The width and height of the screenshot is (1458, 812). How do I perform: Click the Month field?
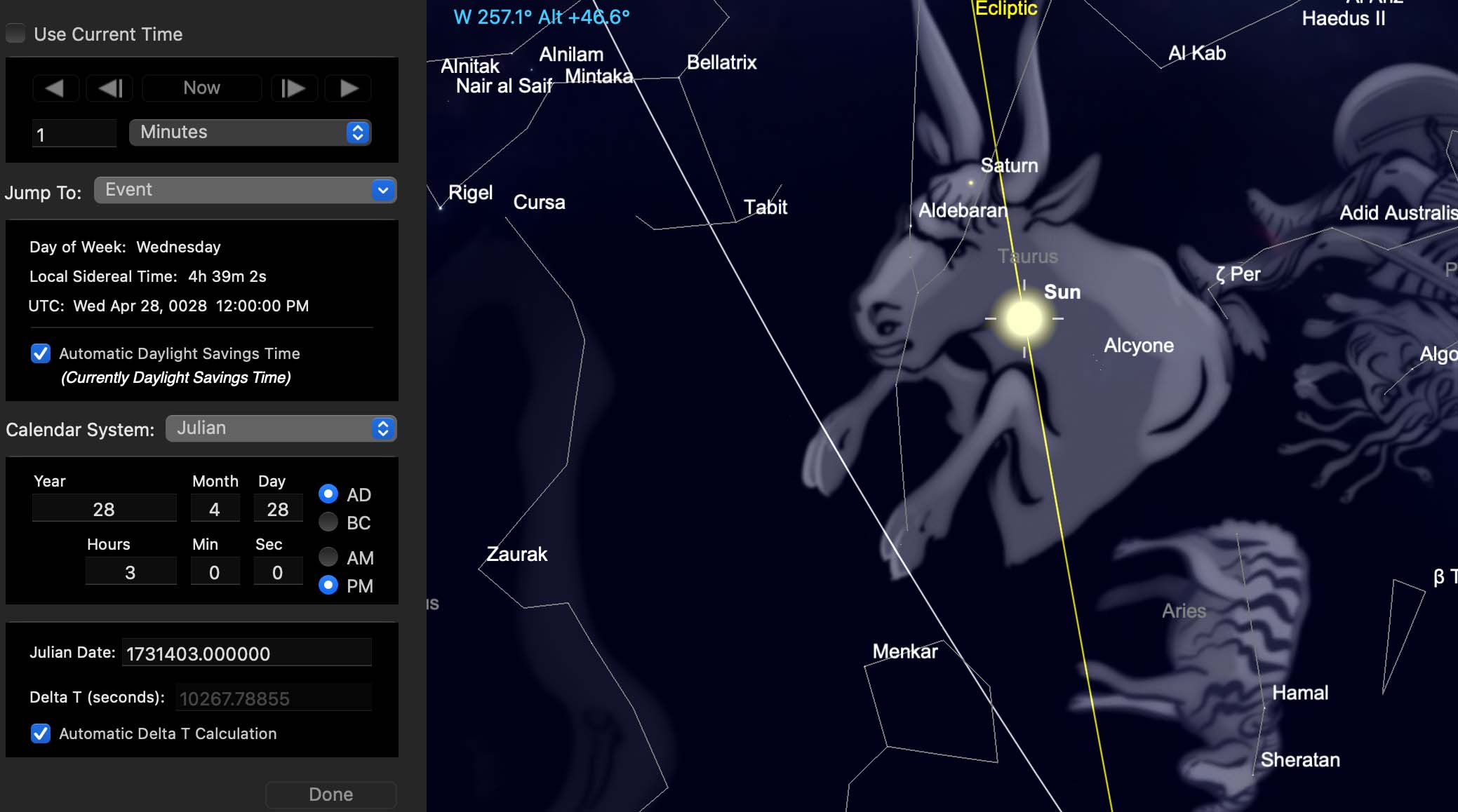215,508
